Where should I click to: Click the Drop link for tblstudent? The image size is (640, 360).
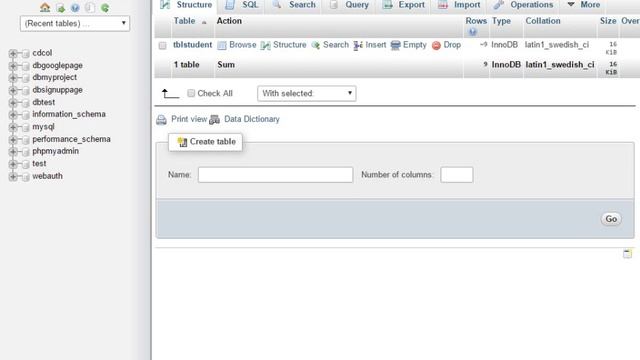452,45
